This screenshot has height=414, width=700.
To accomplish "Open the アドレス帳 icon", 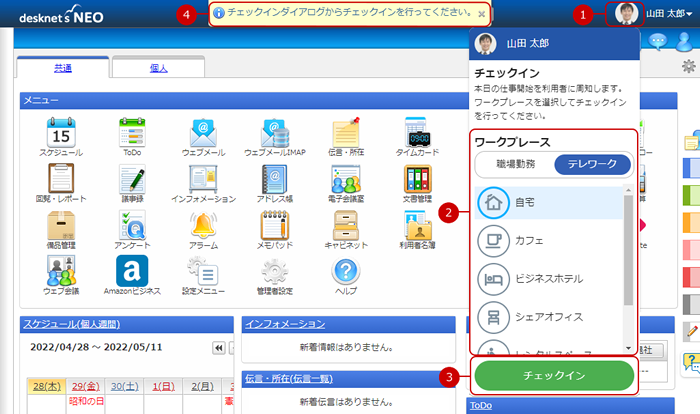I will [x=275, y=178].
